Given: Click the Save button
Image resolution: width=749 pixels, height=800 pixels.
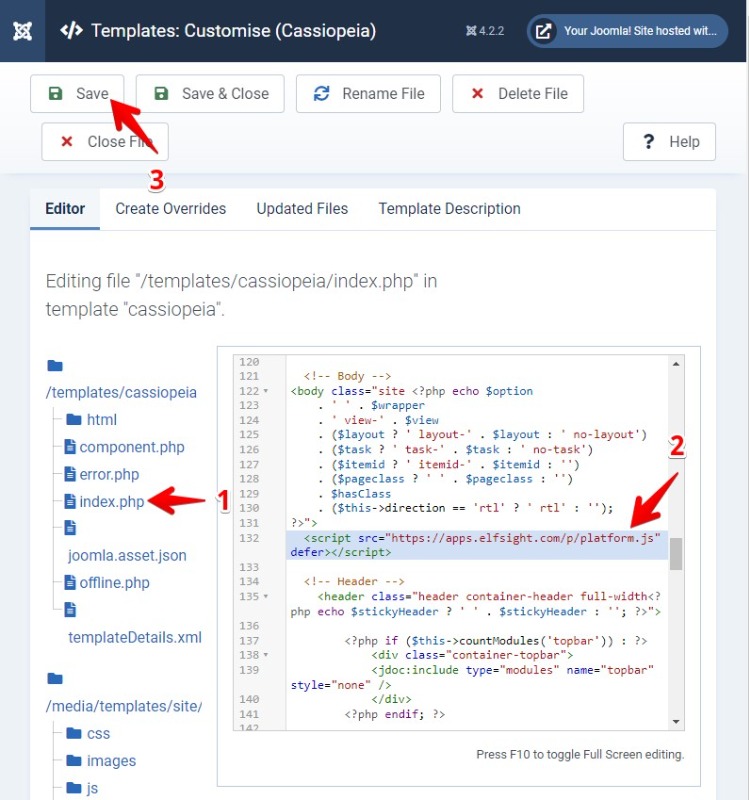Looking at the screenshot, I should pos(77,93).
